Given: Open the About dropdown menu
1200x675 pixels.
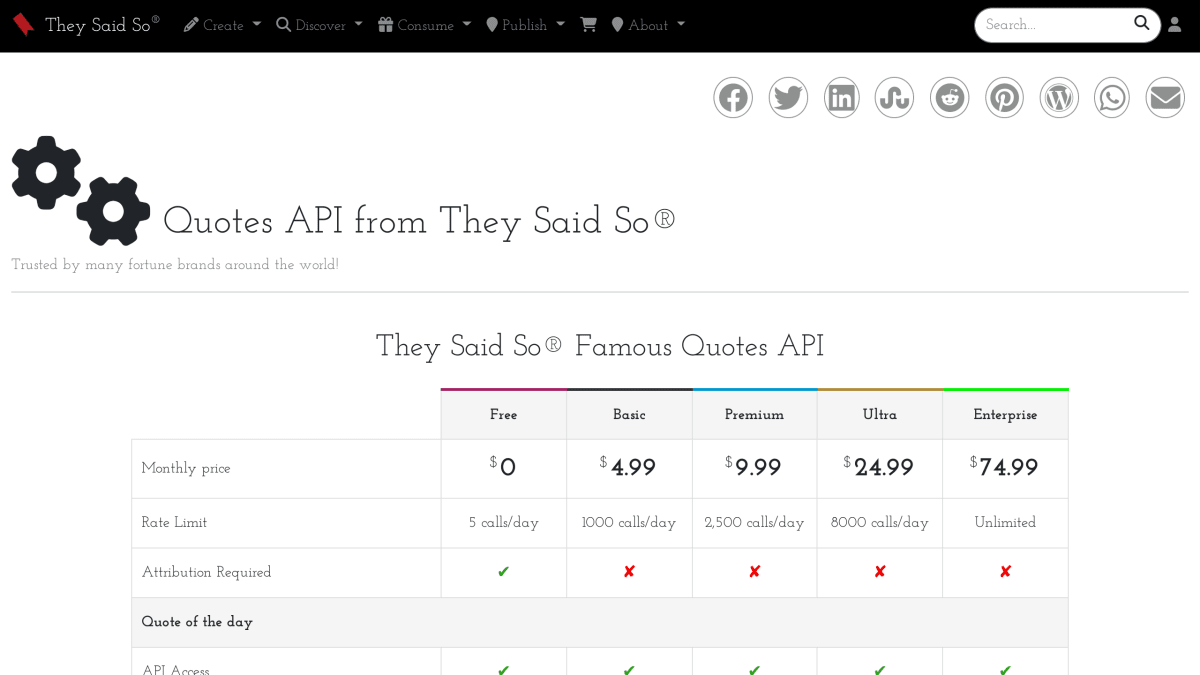Looking at the screenshot, I should [x=648, y=25].
